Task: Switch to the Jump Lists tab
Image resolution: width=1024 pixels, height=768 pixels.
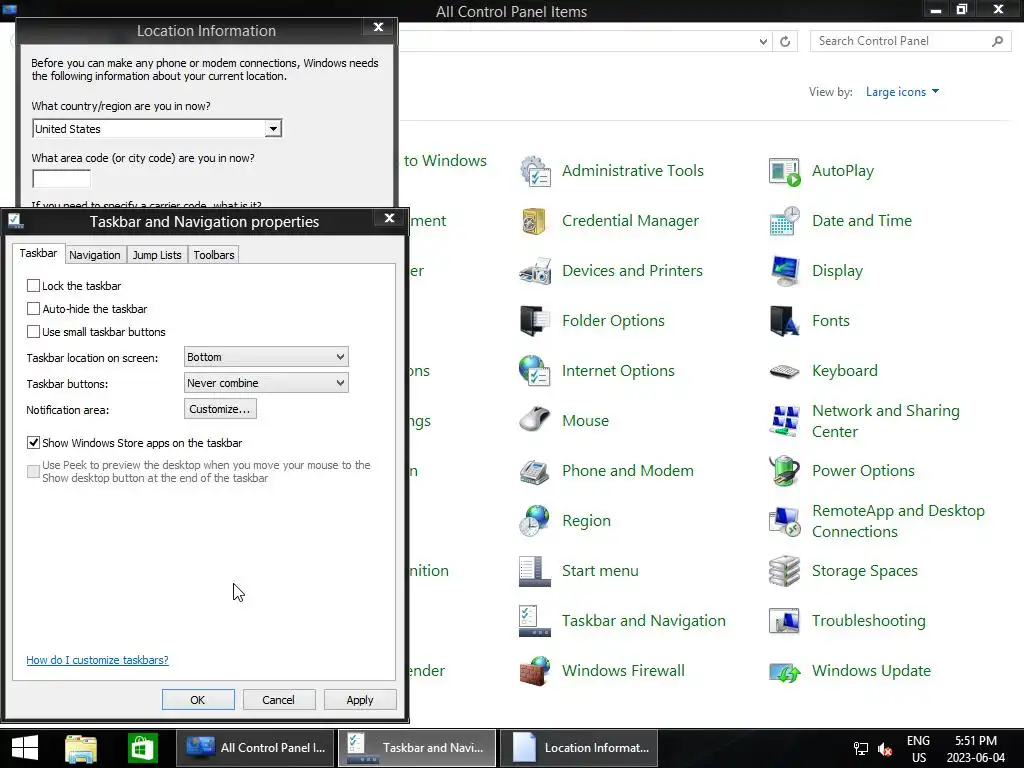Action: 157,255
